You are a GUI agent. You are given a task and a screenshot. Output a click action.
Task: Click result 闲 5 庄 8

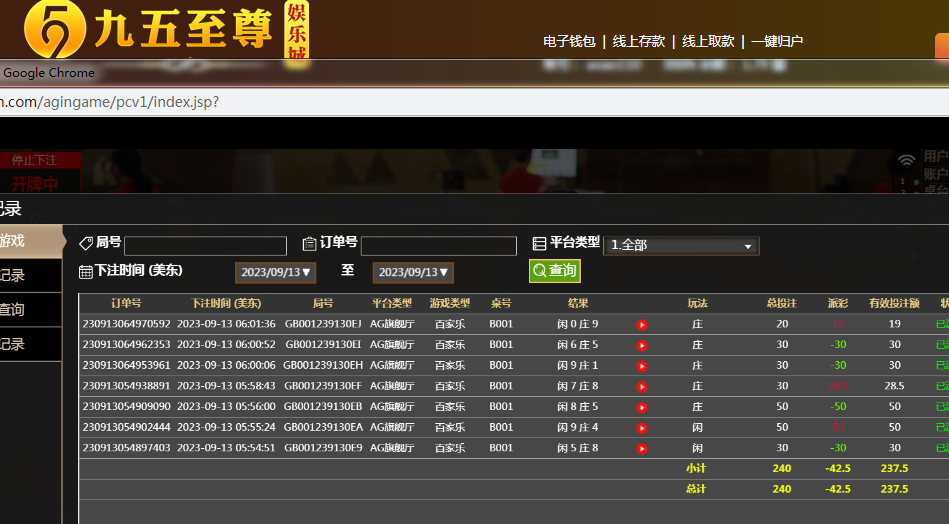577,448
